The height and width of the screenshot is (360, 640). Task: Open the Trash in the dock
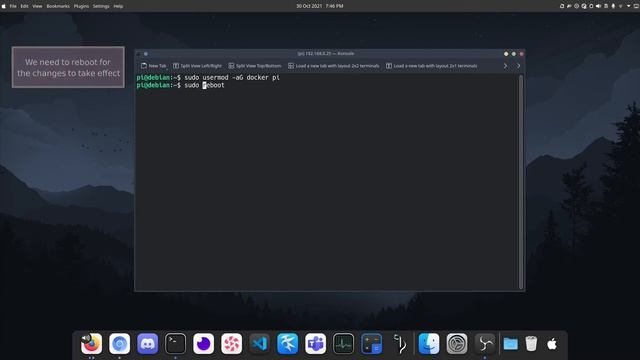point(531,344)
